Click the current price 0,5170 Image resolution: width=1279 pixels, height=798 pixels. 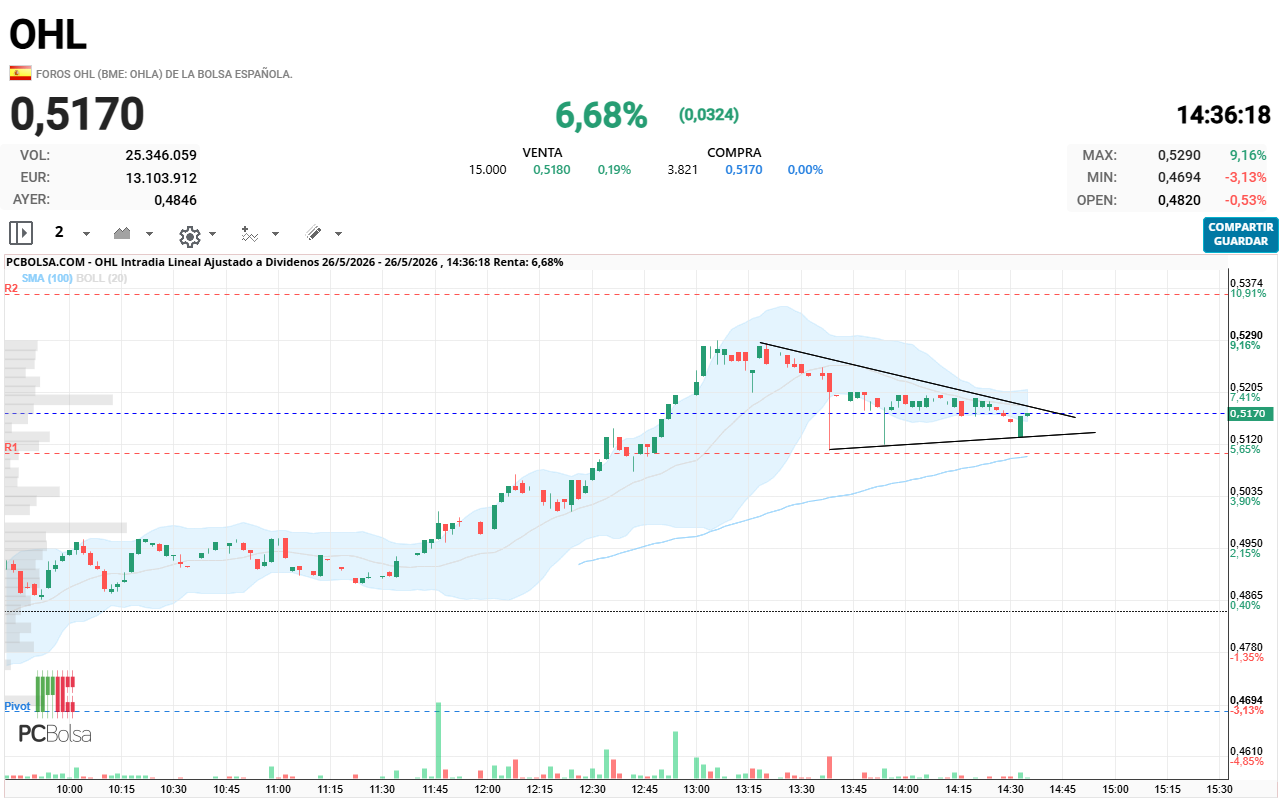78,114
